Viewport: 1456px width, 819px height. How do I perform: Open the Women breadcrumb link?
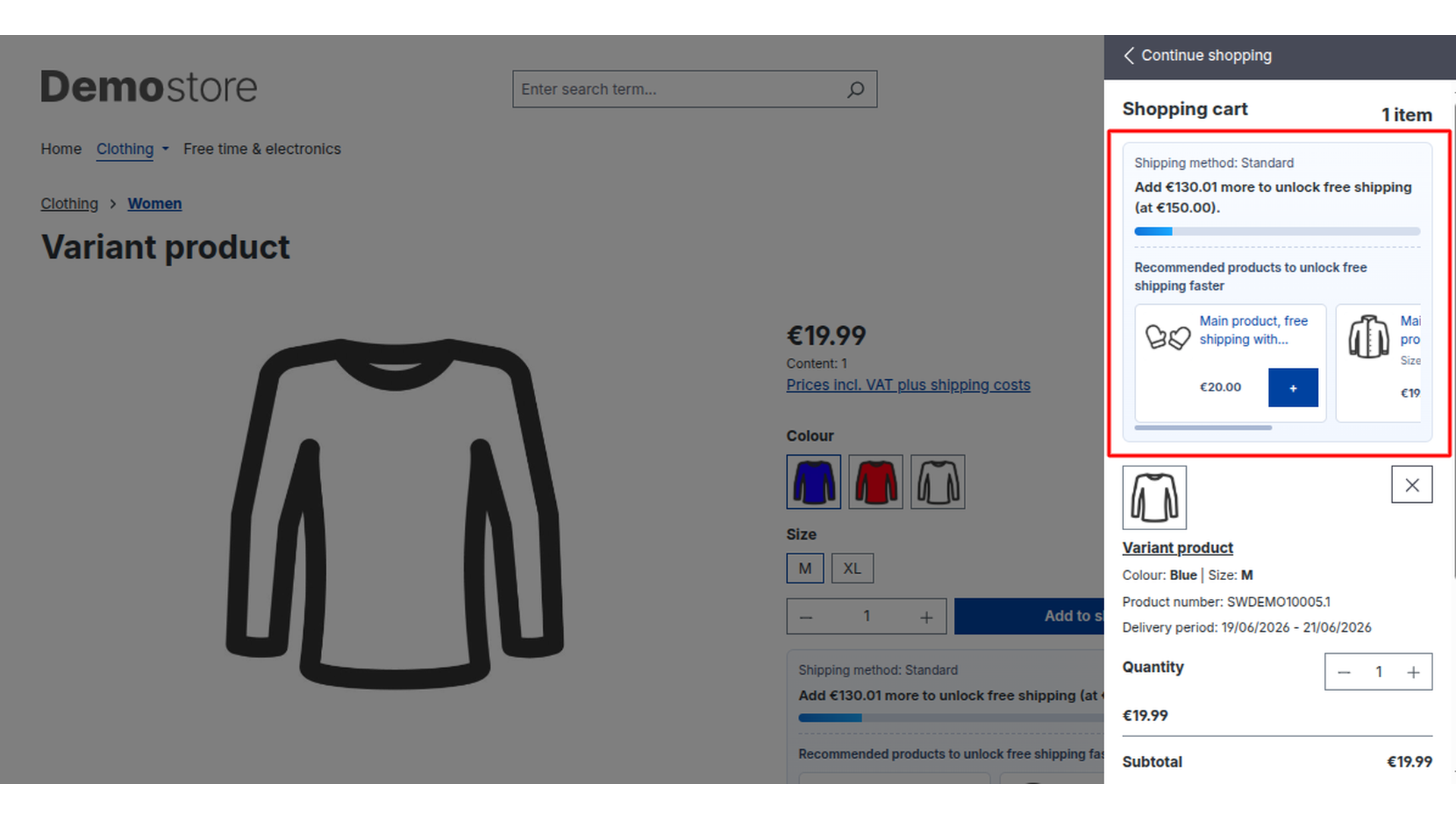point(155,204)
